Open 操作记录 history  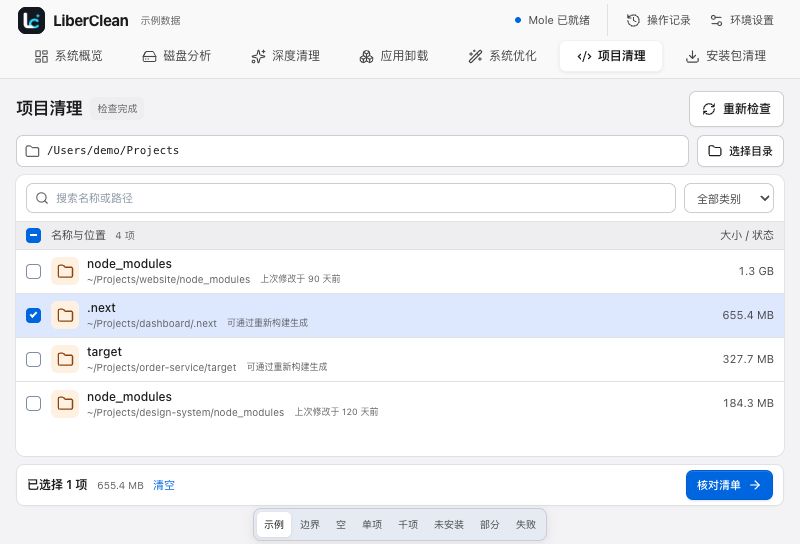(659, 20)
